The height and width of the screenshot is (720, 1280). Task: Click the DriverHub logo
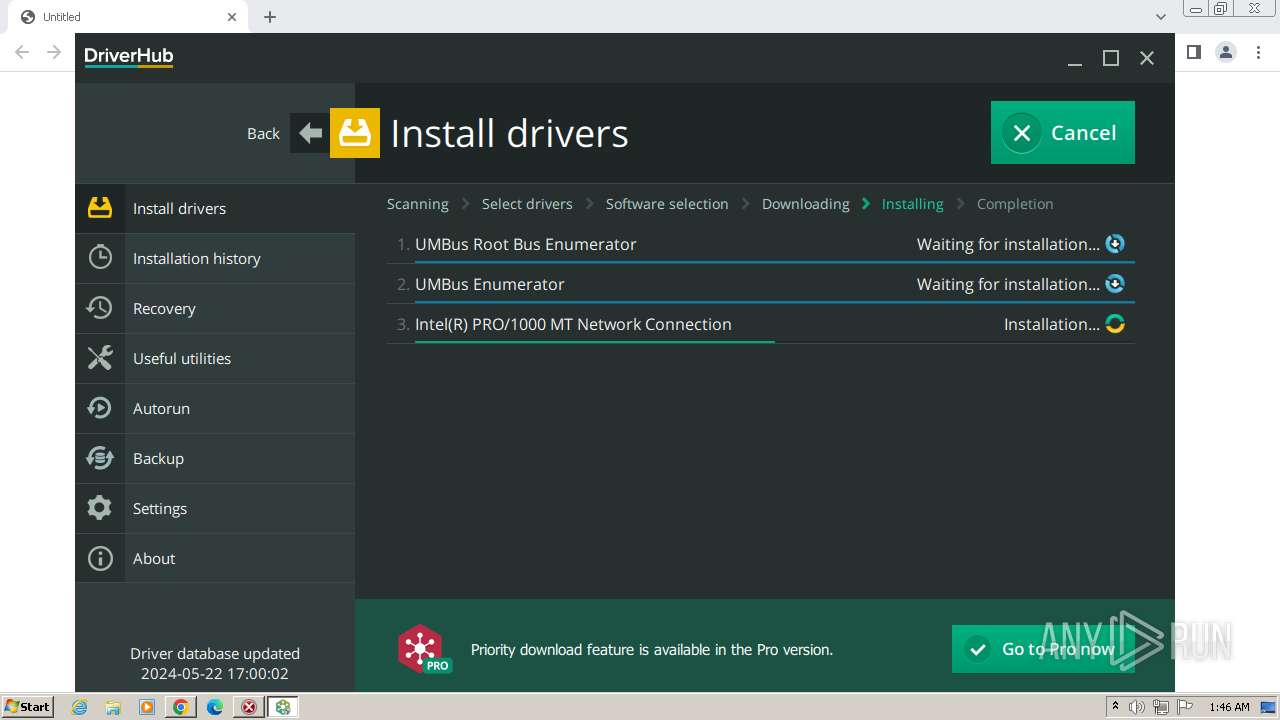(x=129, y=57)
